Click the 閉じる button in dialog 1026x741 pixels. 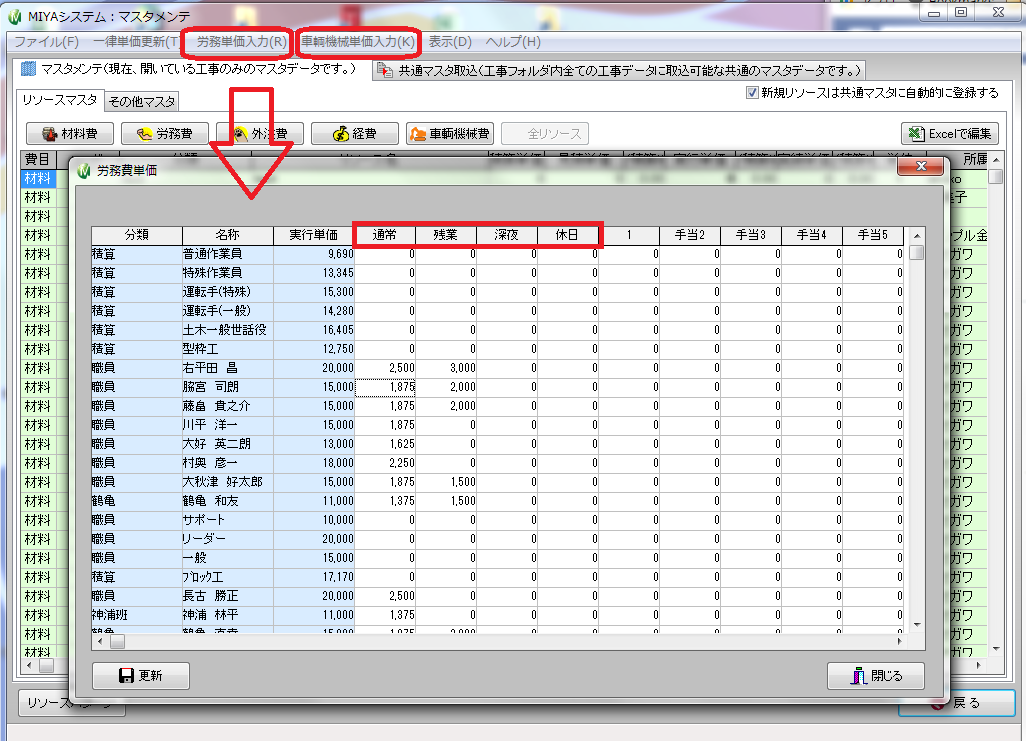pyautogui.click(x=876, y=676)
